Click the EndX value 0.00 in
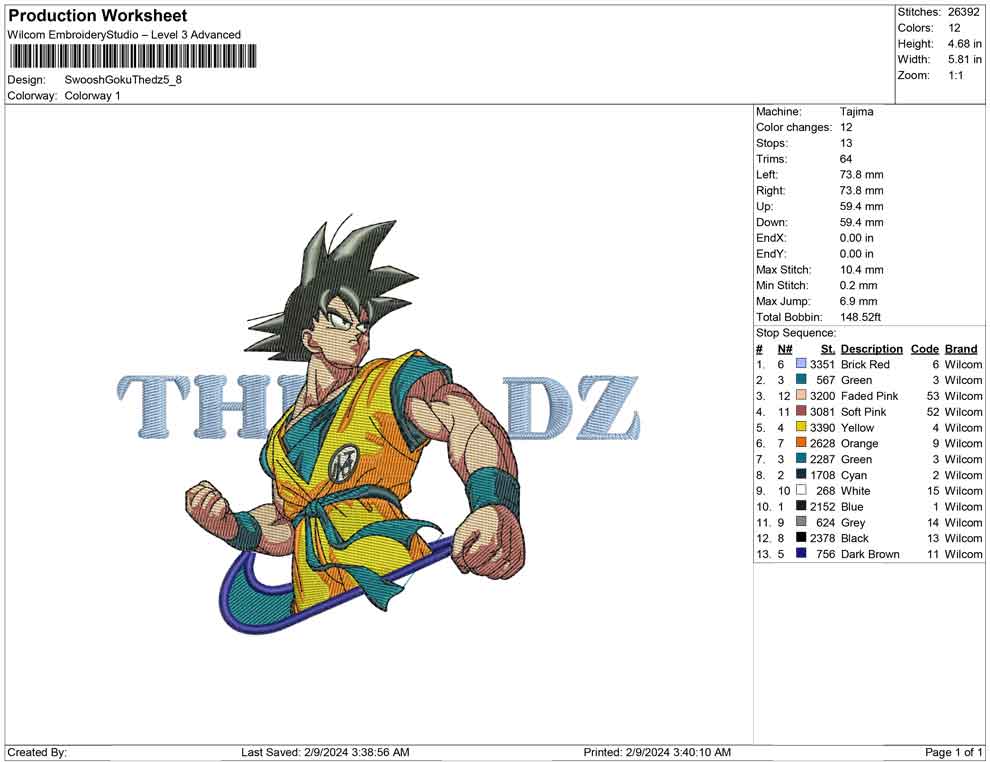Image resolution: width=990 pixels, height=762 pixels. [x=856, y=238]
